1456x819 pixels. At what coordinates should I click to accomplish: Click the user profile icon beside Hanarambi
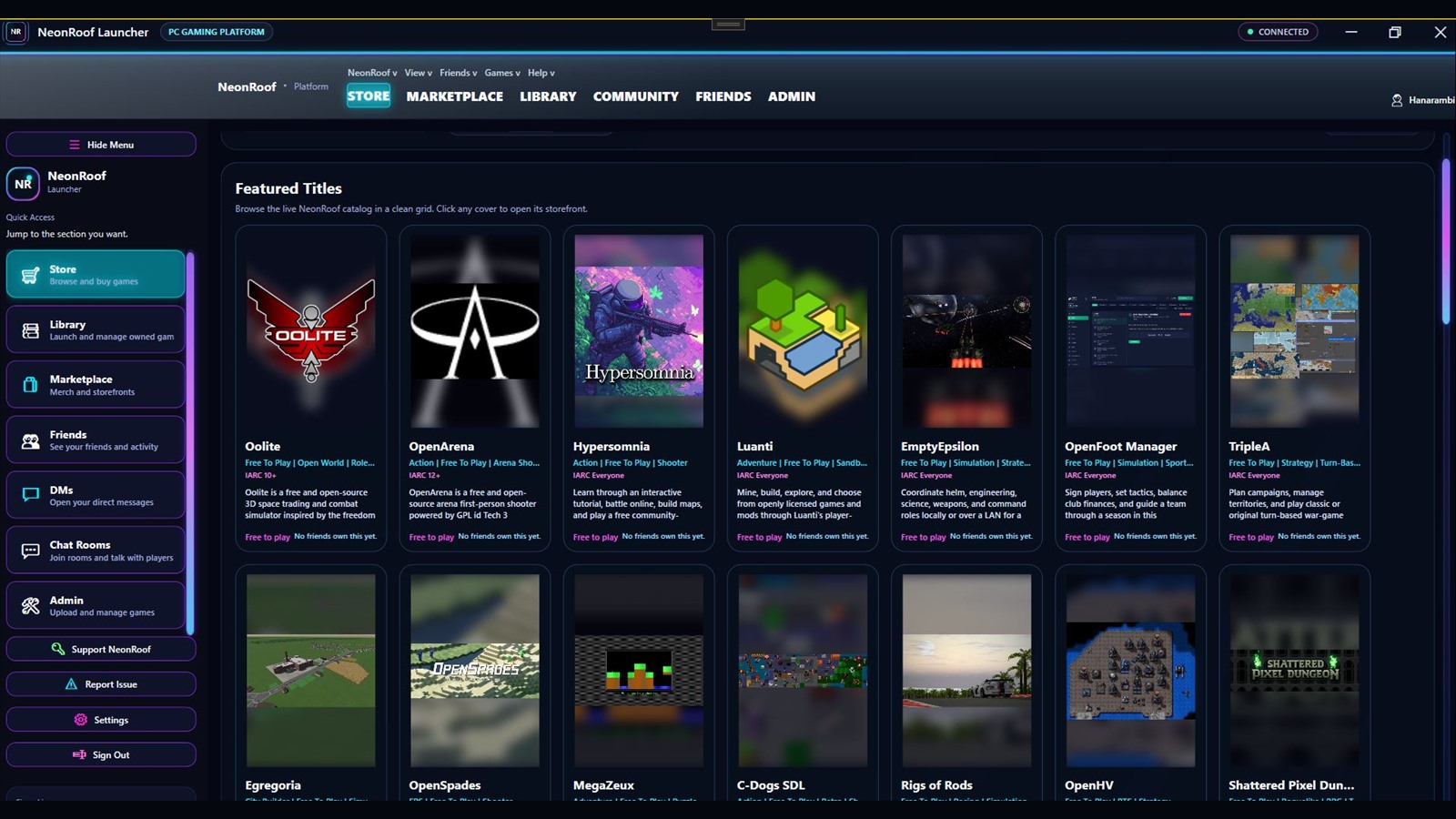click(x=1397, y=100)
